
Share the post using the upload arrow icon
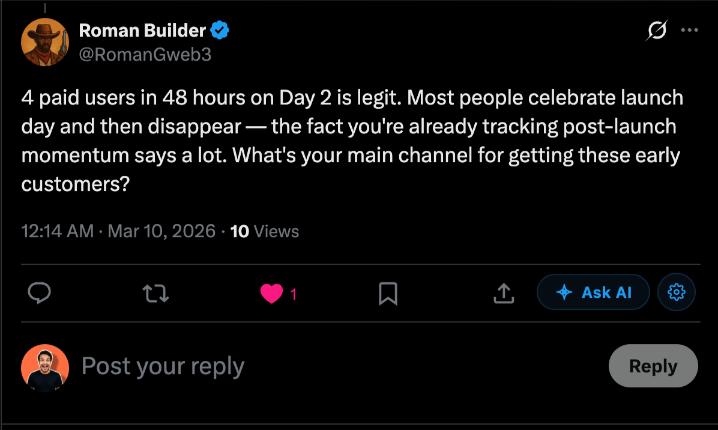[x=504, y=293]
